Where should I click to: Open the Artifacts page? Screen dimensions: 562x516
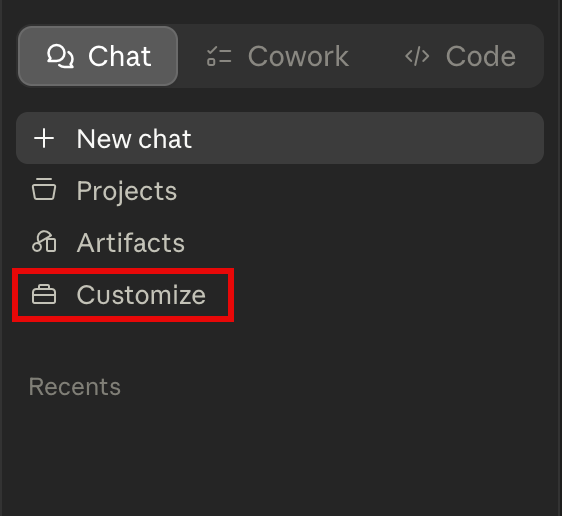tap(280, 243)
